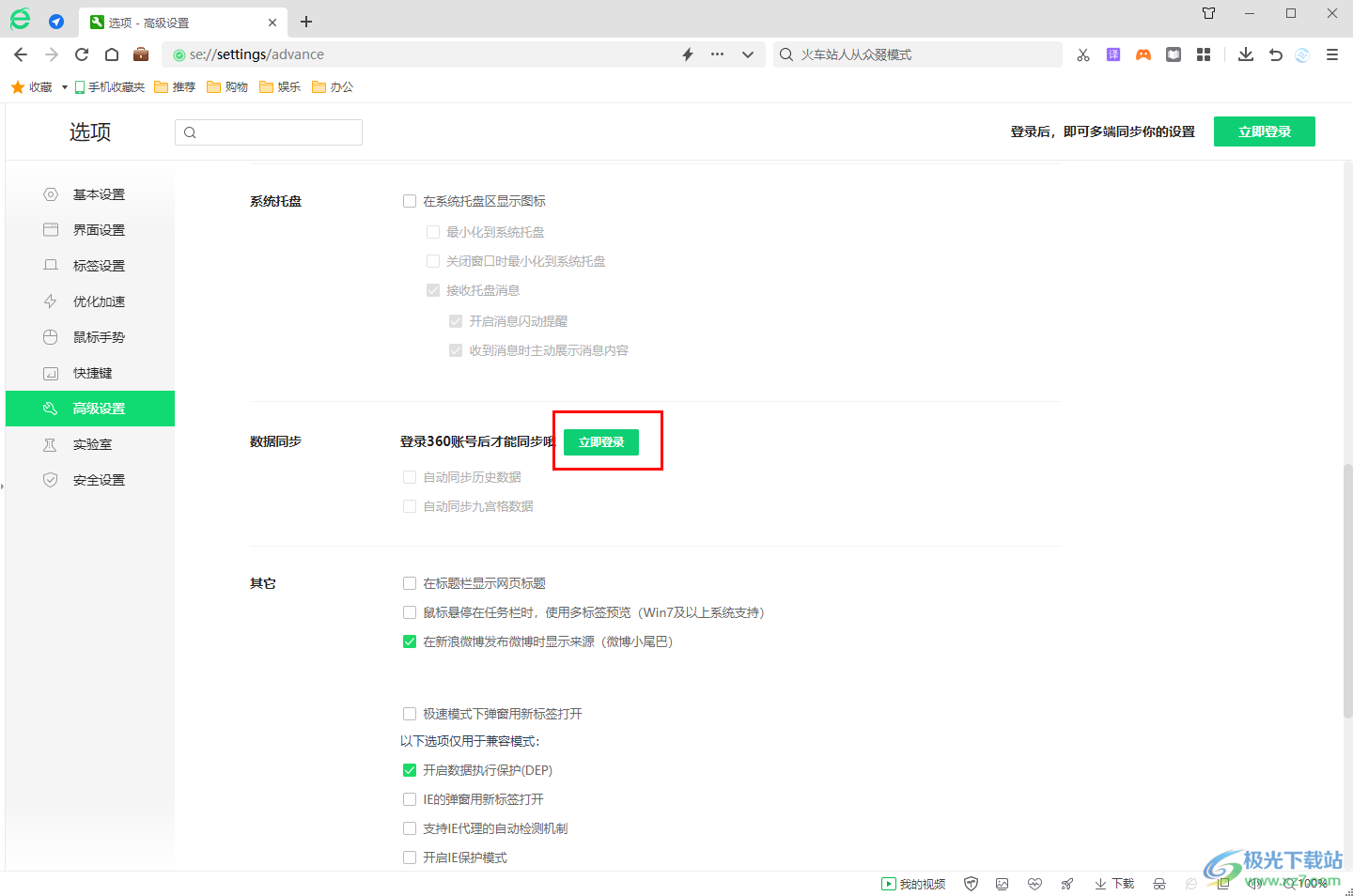Open the 娱乐 bookmarks folder
The height and width of the screenshot is (896, 1353).
coord(281,86)
